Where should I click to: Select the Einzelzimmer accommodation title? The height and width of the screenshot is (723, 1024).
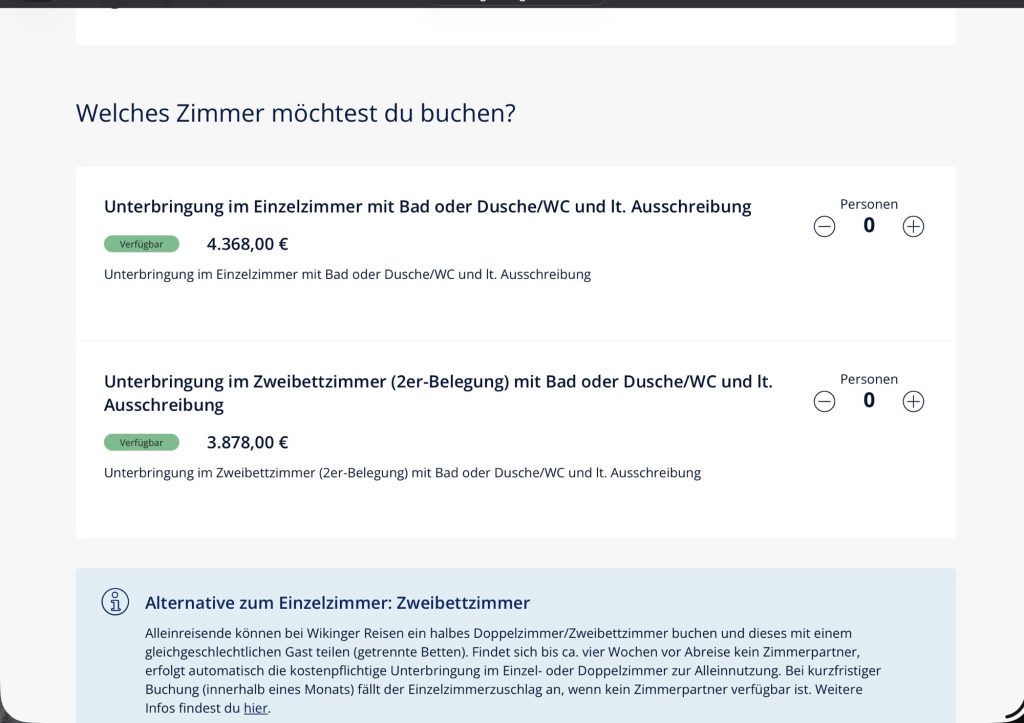tap(427, 207)
